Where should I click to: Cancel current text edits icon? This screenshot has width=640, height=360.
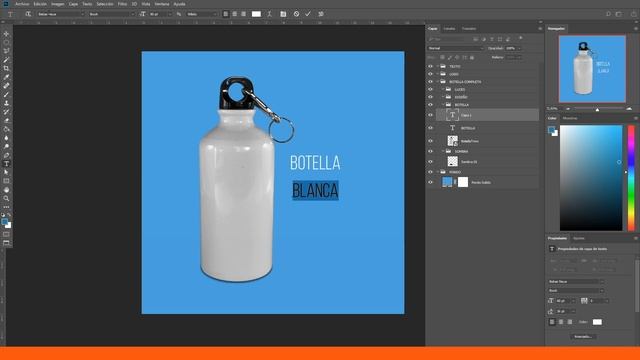[296, 14]
